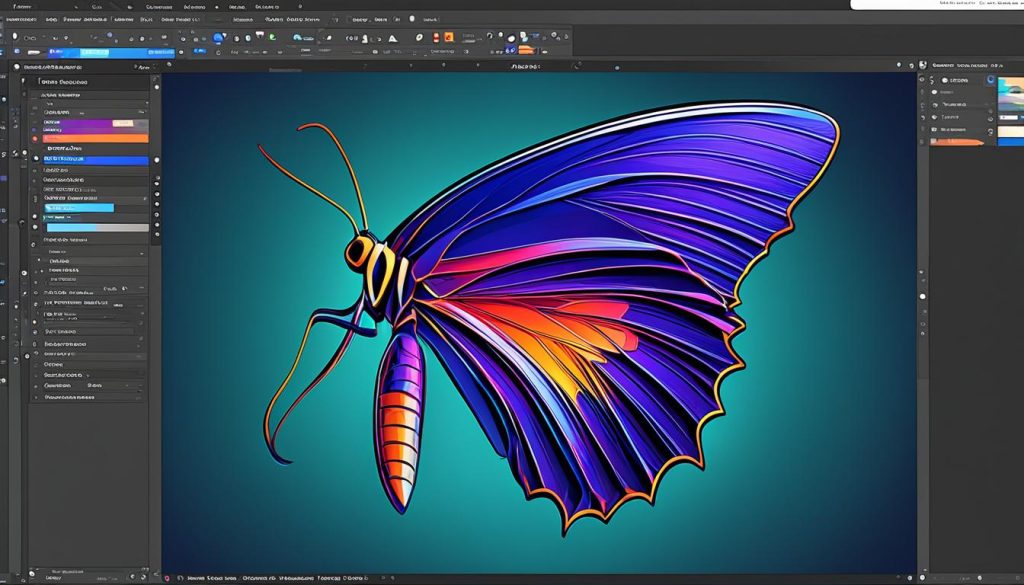Click the green icon in top toolbar
1024x585 pixels.
(x=272, y=38)
